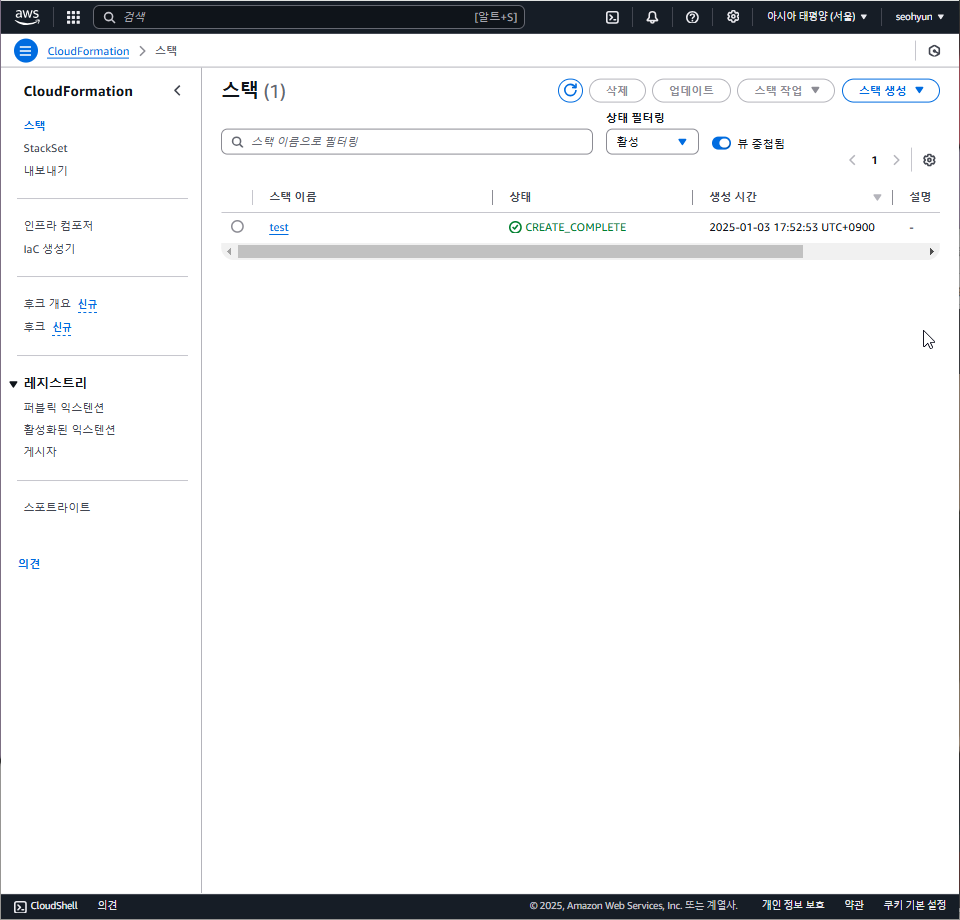Click the horizontal table scrollbar
960x920 pixels.
[520, 252]
